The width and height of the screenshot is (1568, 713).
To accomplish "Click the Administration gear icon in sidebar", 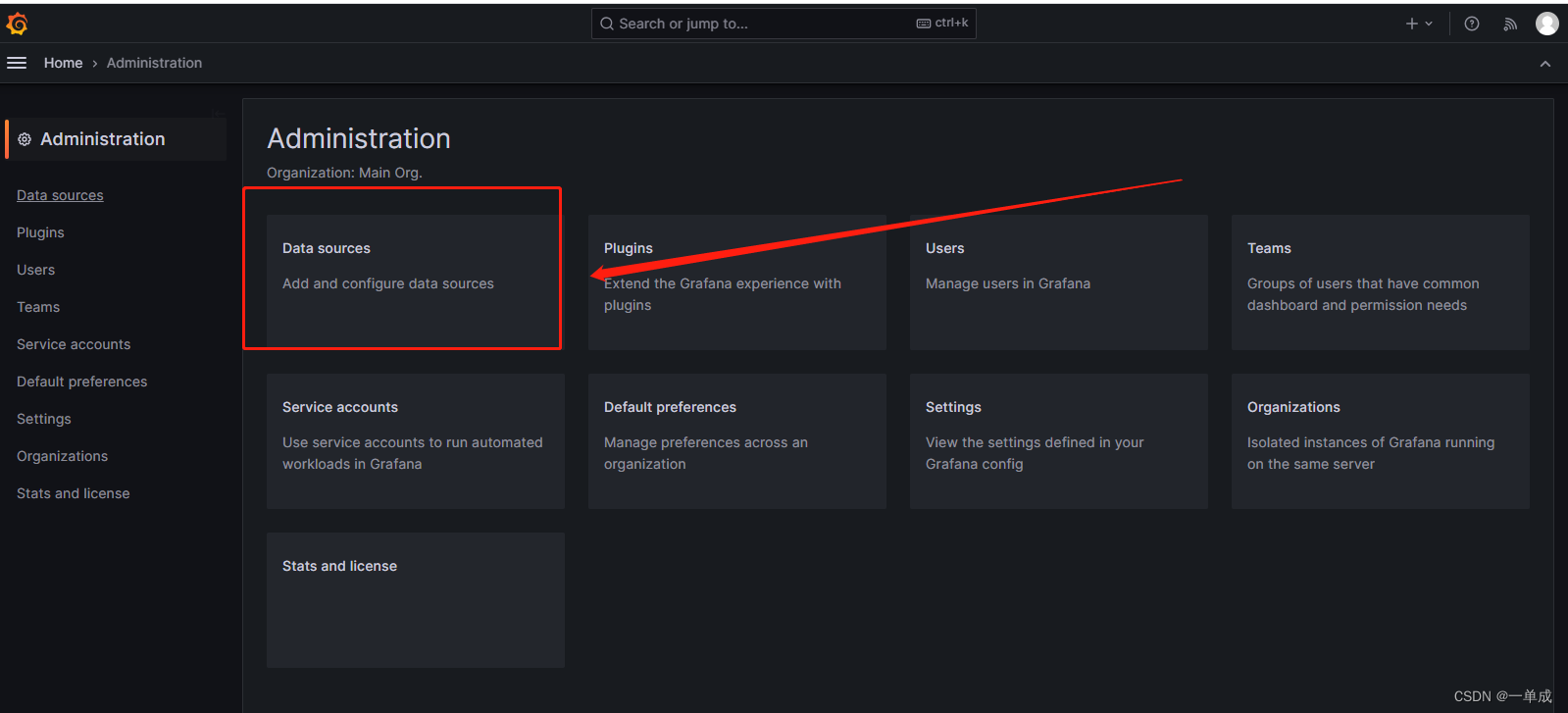I will pos(25,139).
